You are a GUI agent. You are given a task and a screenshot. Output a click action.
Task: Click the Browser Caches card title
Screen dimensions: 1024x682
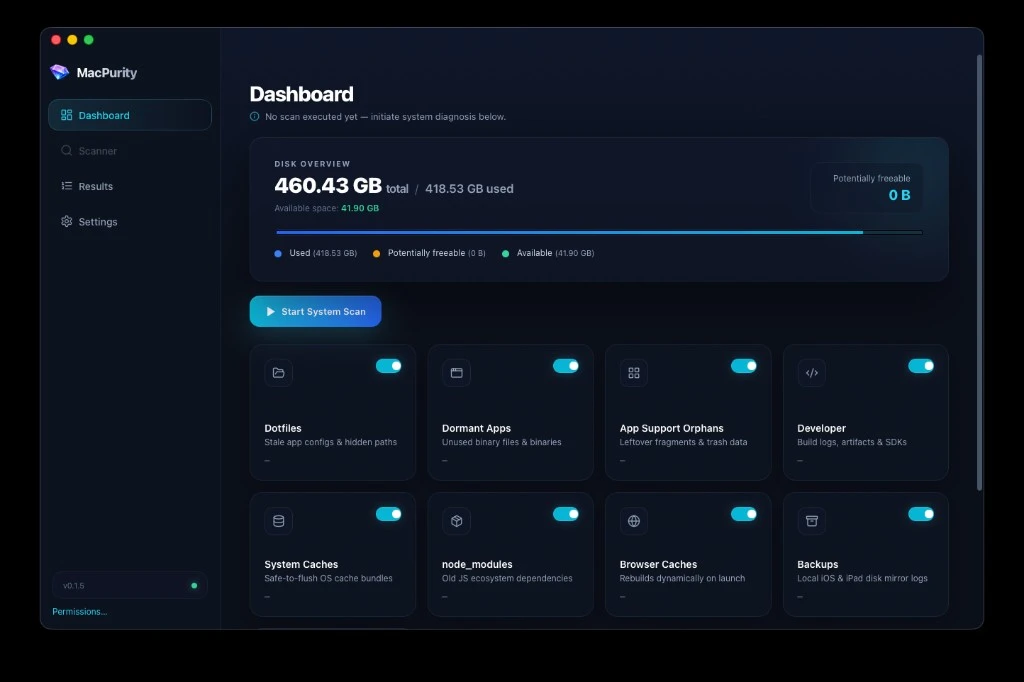point(658,564)
